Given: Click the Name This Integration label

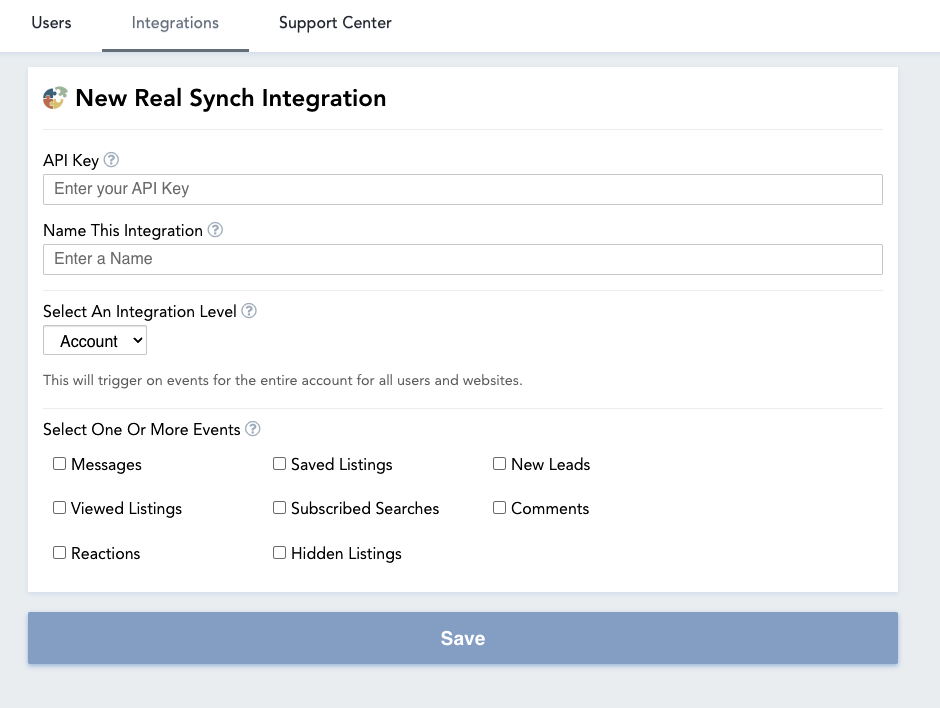Looking at the screenshot, I should point(123,231).
